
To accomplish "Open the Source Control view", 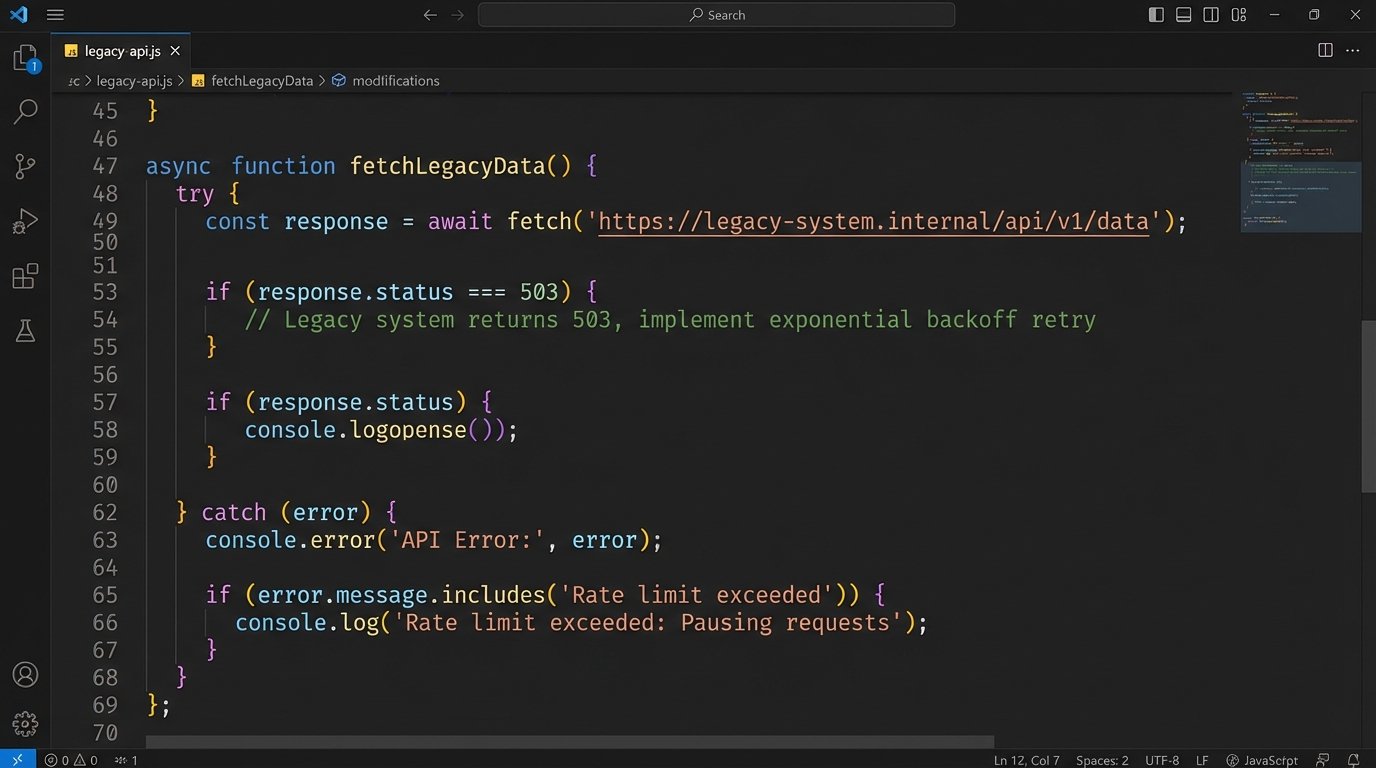I will 25,167.
